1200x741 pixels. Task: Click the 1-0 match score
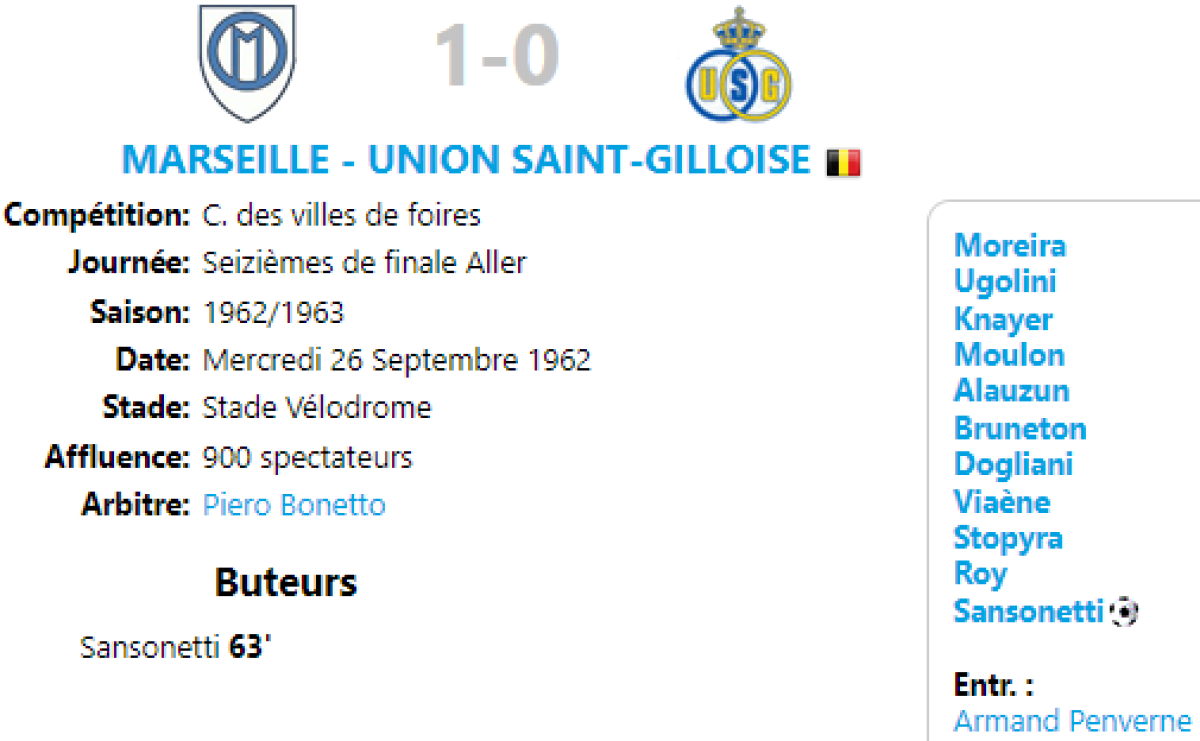click(x=496, y=57)
